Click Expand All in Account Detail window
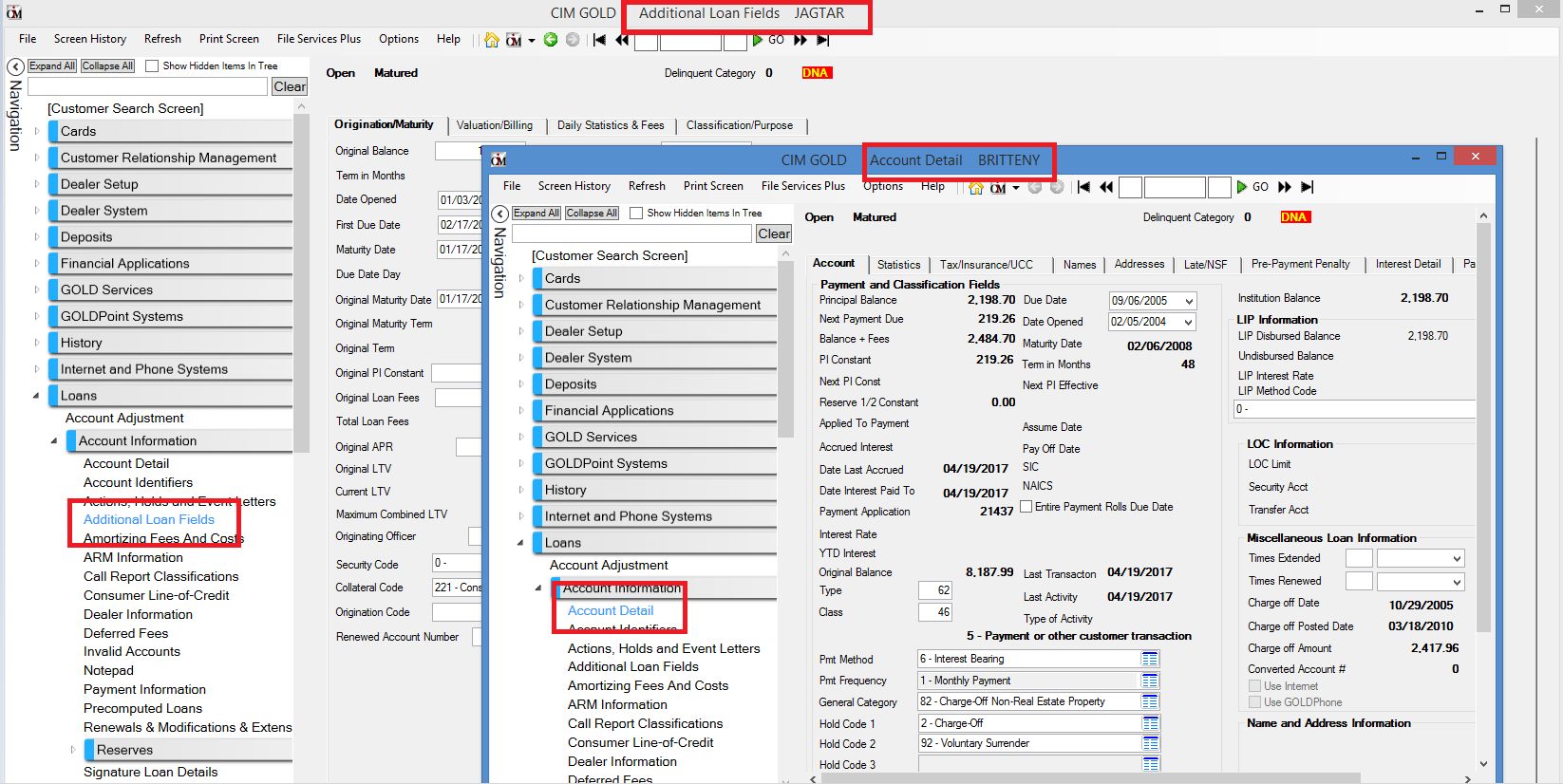Screen dimensions: 1563x784 [537, 214]
